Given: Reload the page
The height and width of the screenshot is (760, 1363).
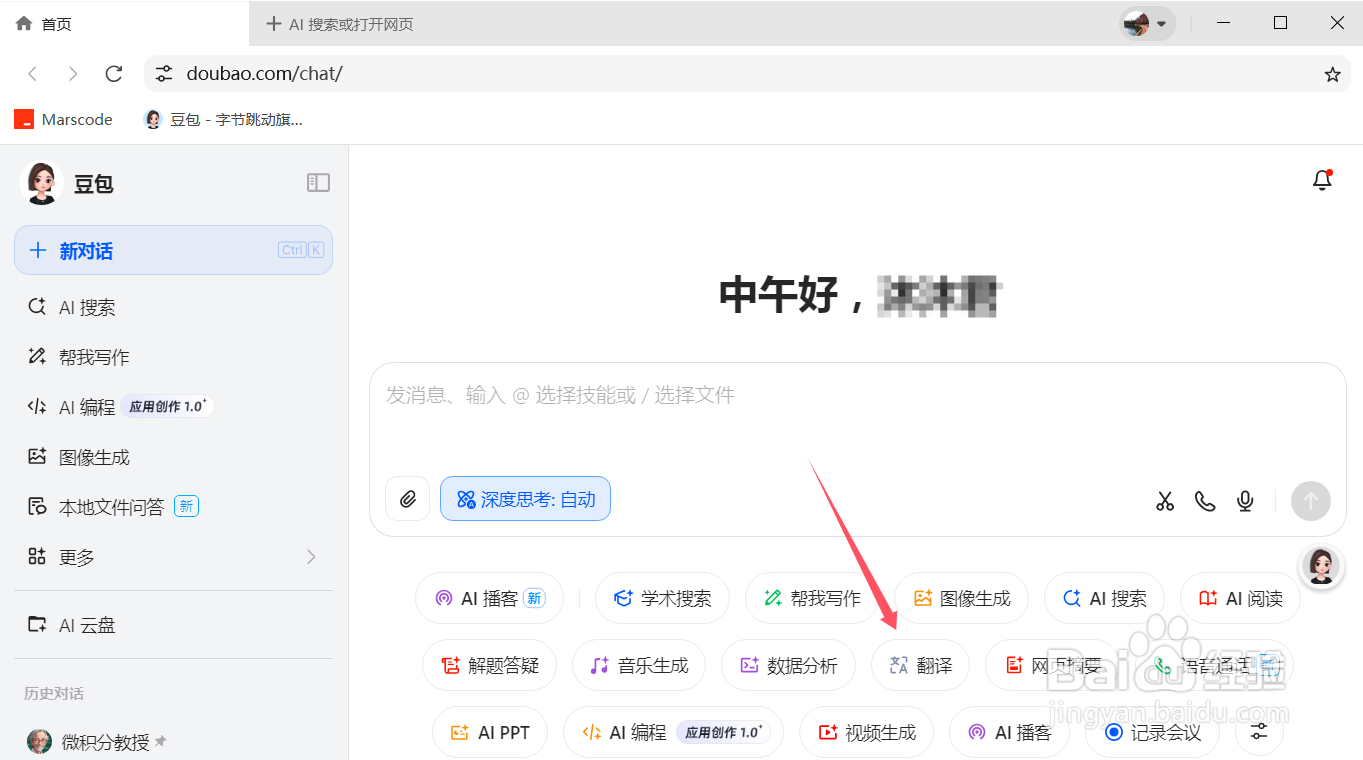Looking at the screenshot, I should coord(114,74).
